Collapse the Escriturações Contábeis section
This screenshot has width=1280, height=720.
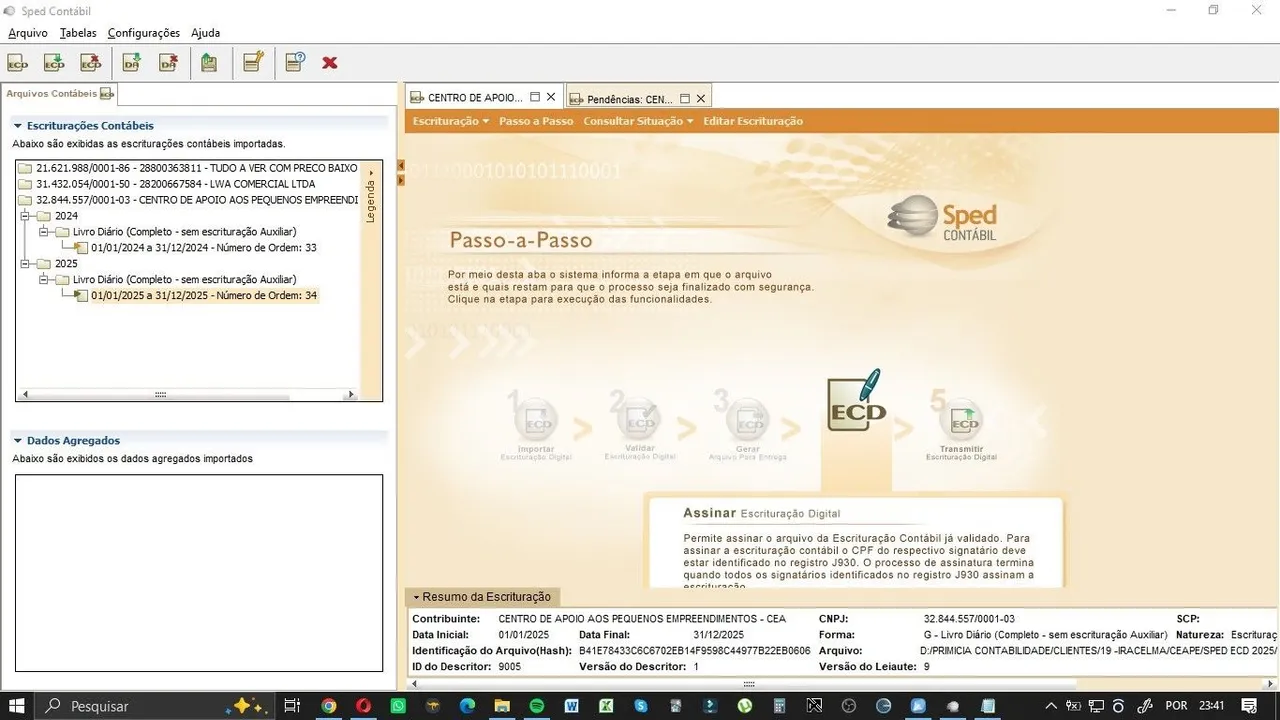(17, 126)
